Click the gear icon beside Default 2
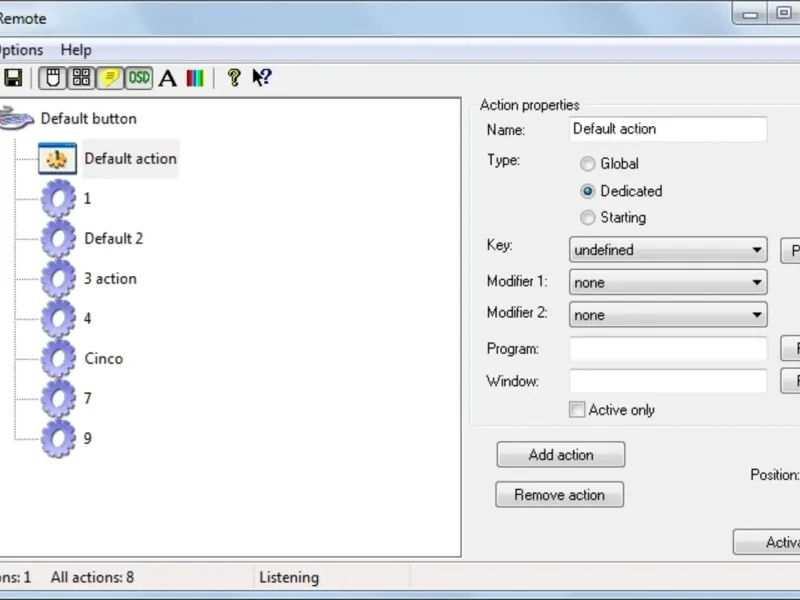Image resolution: width=800 pixels, height=600 pixels. click(58, 238)
